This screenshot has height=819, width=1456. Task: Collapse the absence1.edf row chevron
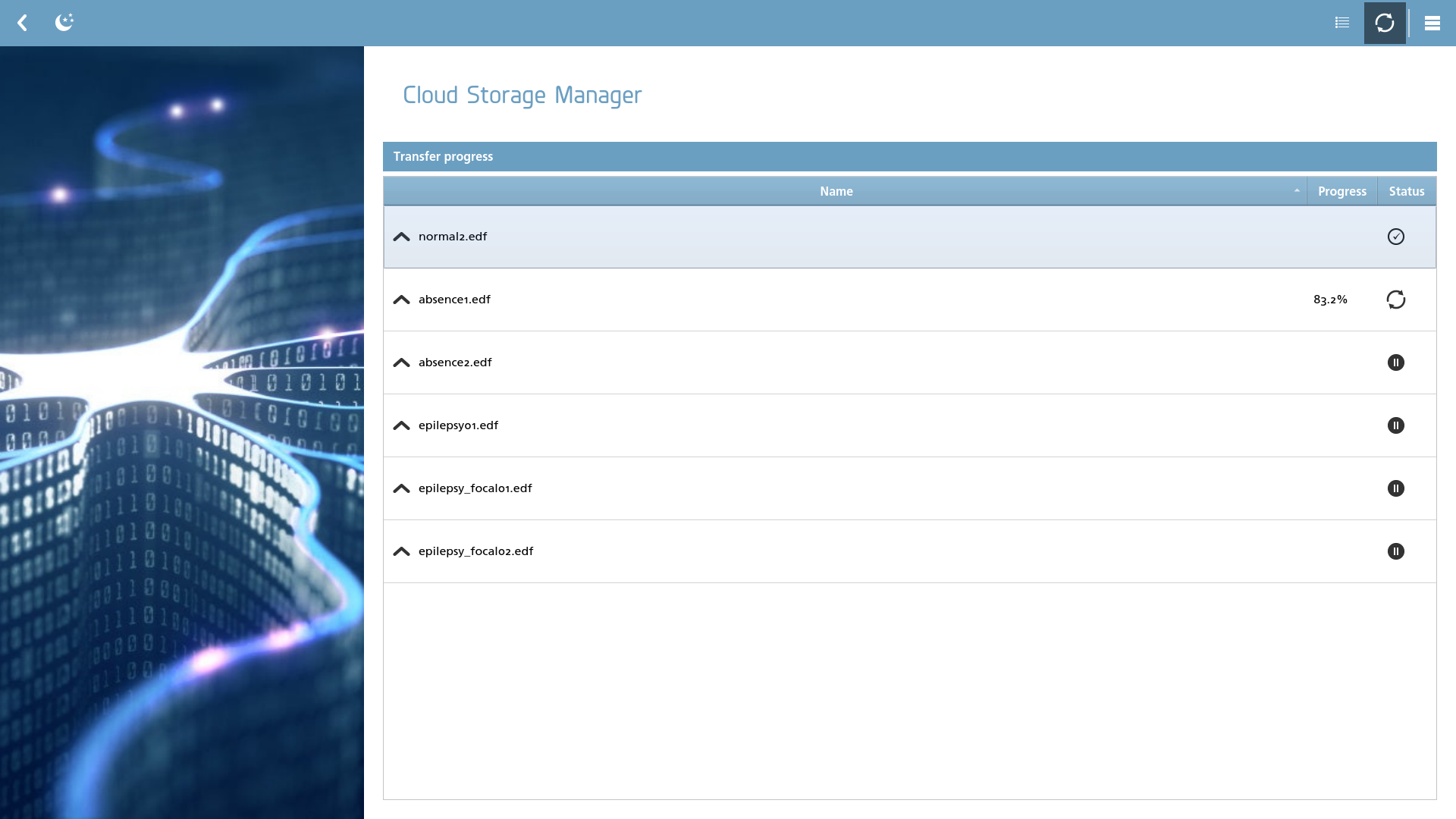pos(402,300)
